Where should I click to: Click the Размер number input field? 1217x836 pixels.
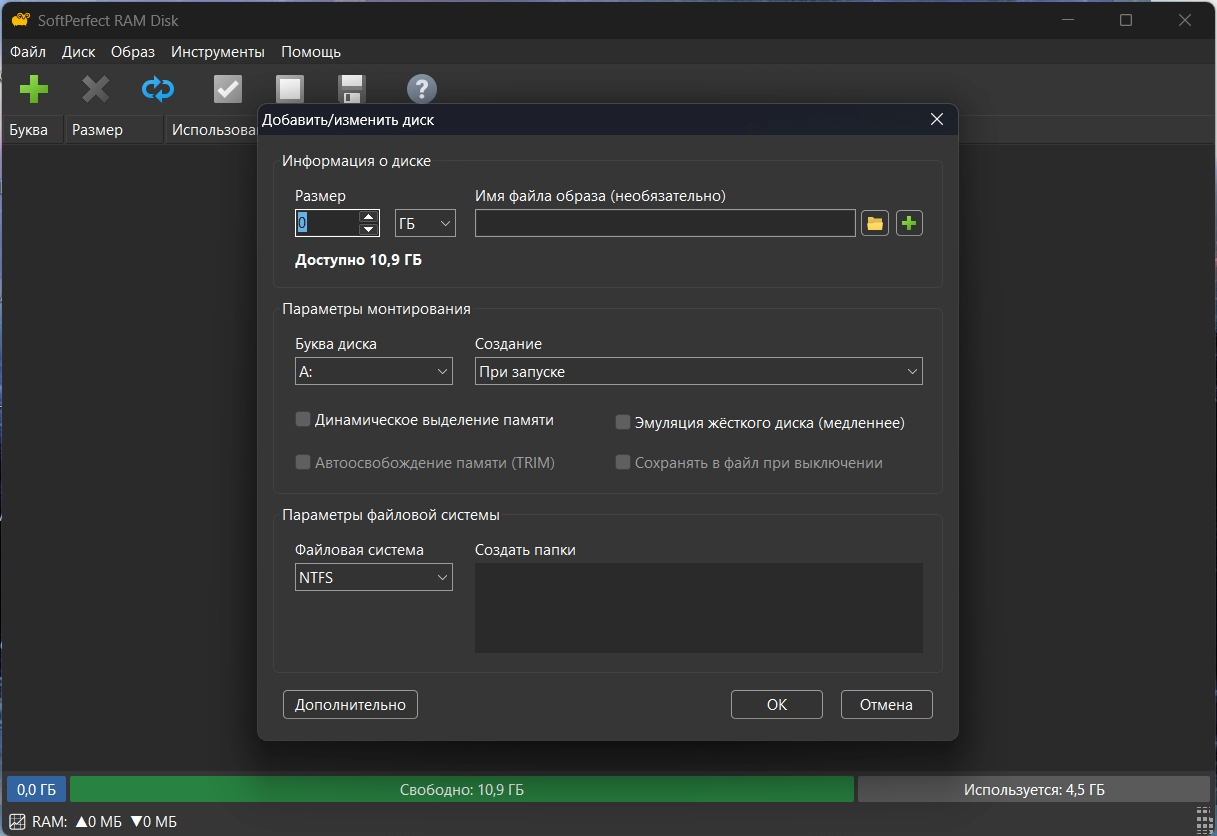tap(327, 223)
